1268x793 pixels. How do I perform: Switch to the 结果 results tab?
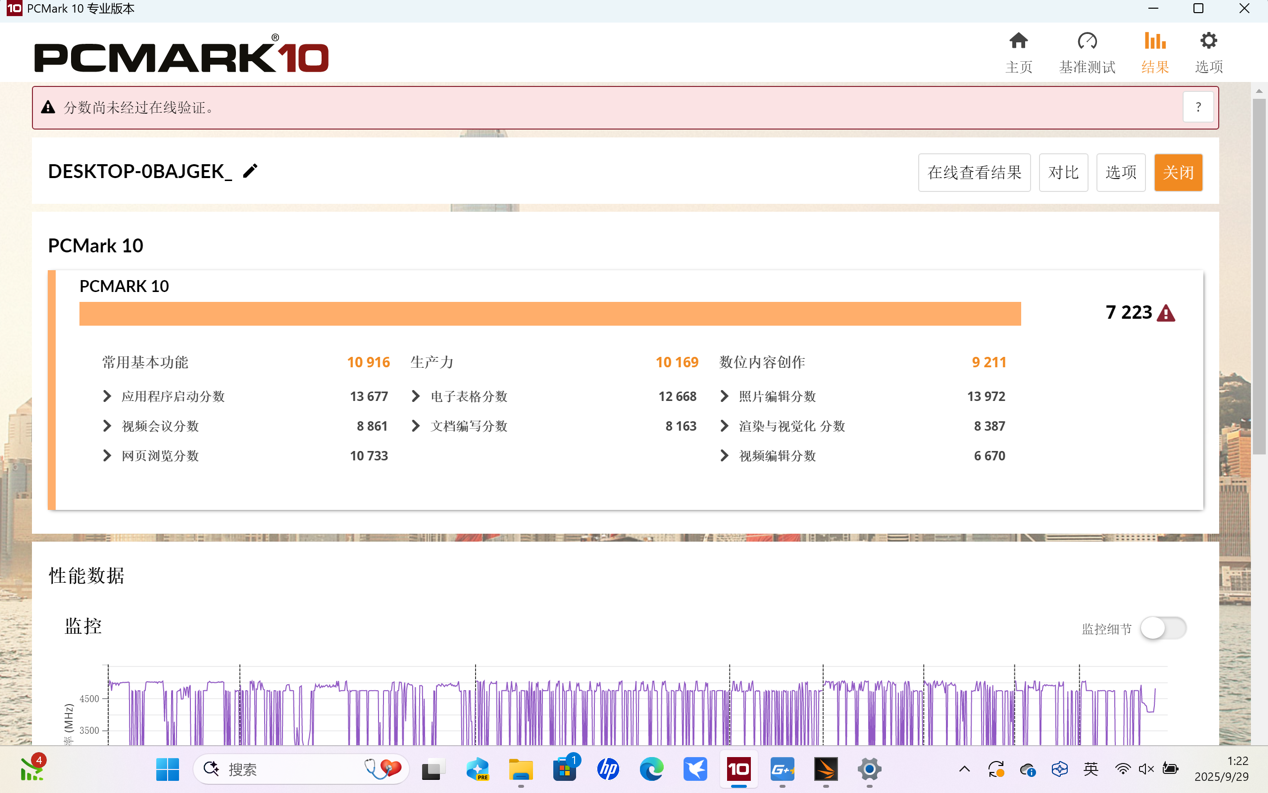pyautogui.click(x=1154, y=52)
